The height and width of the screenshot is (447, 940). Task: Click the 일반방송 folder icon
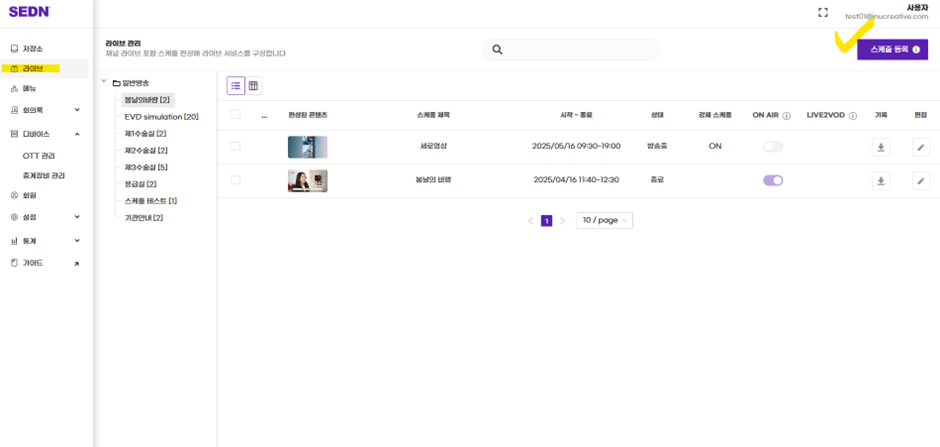116,83
